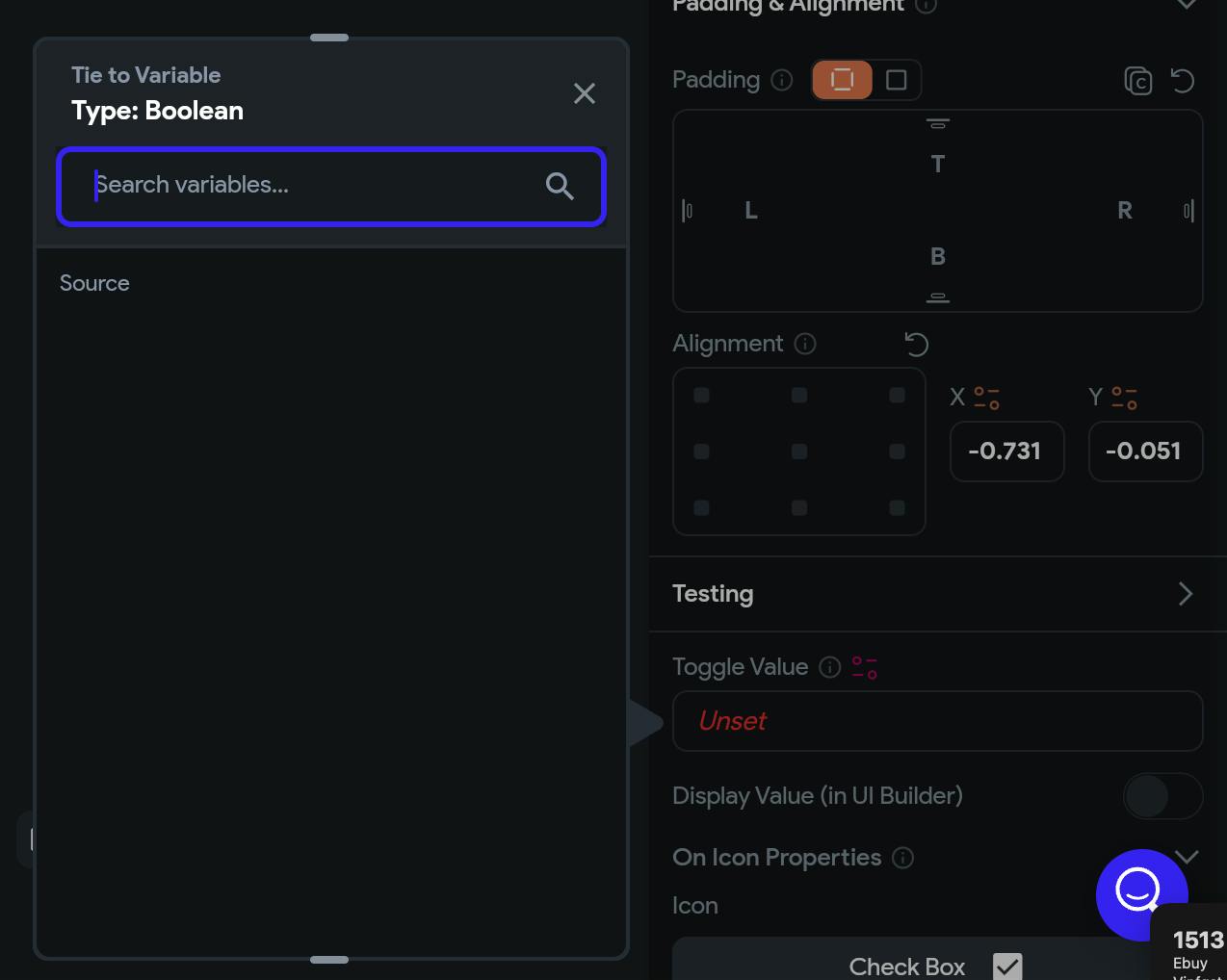Expand the Testing section chevron
Image resolution: width=1227 pixels, height=980 pixels.
pyautogui.click(x=1186, y=594)
